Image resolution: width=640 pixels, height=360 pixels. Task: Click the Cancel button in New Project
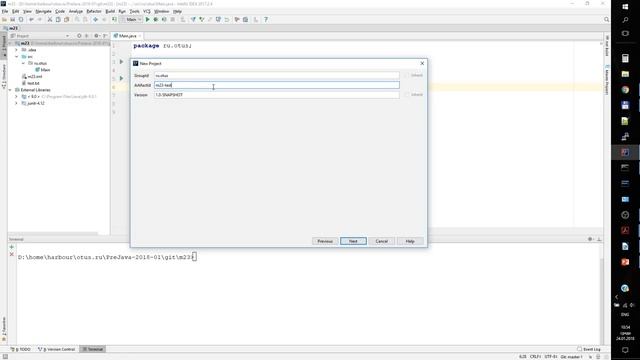[382, 241]
